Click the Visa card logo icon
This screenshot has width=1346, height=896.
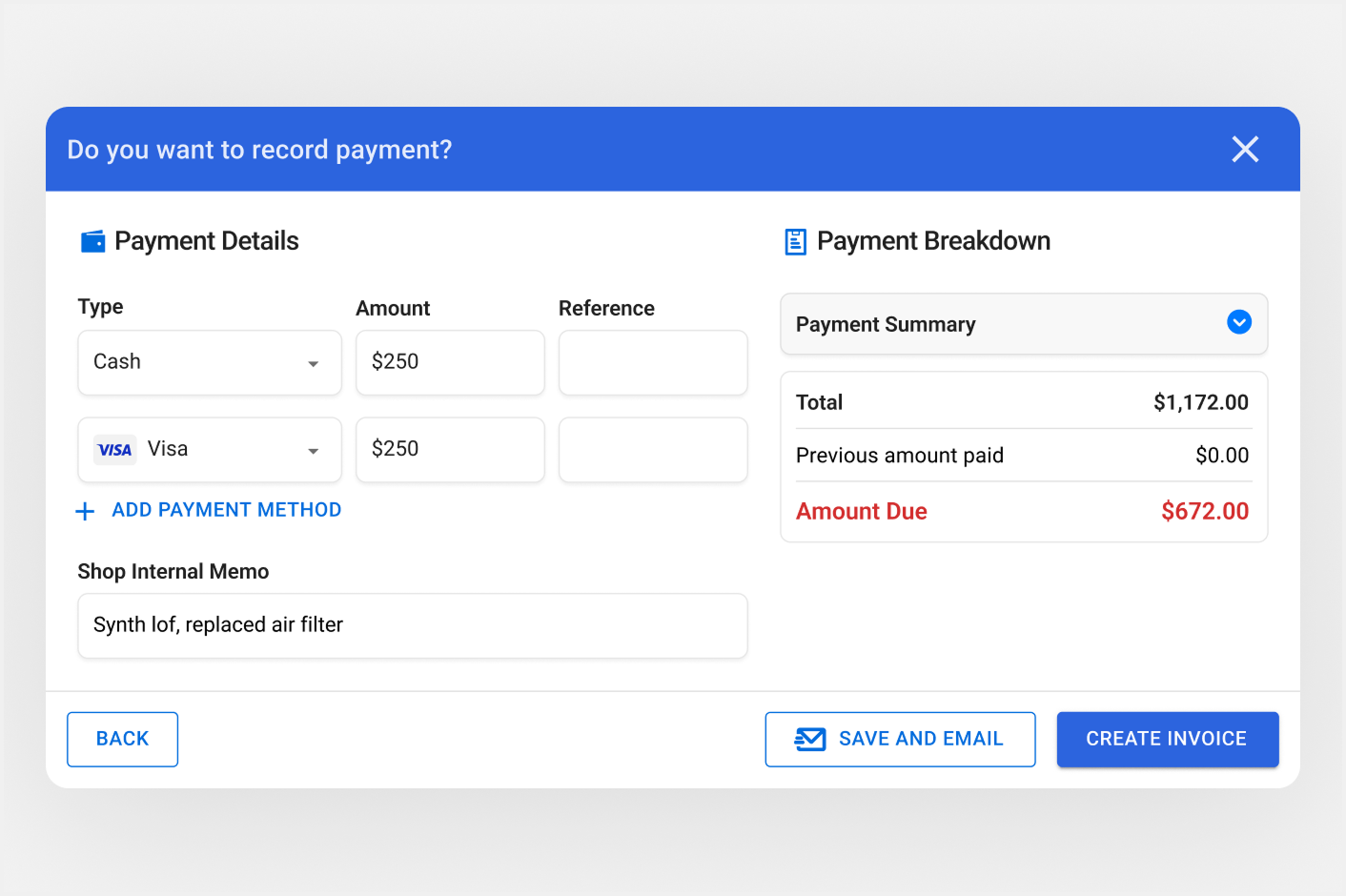115,450
